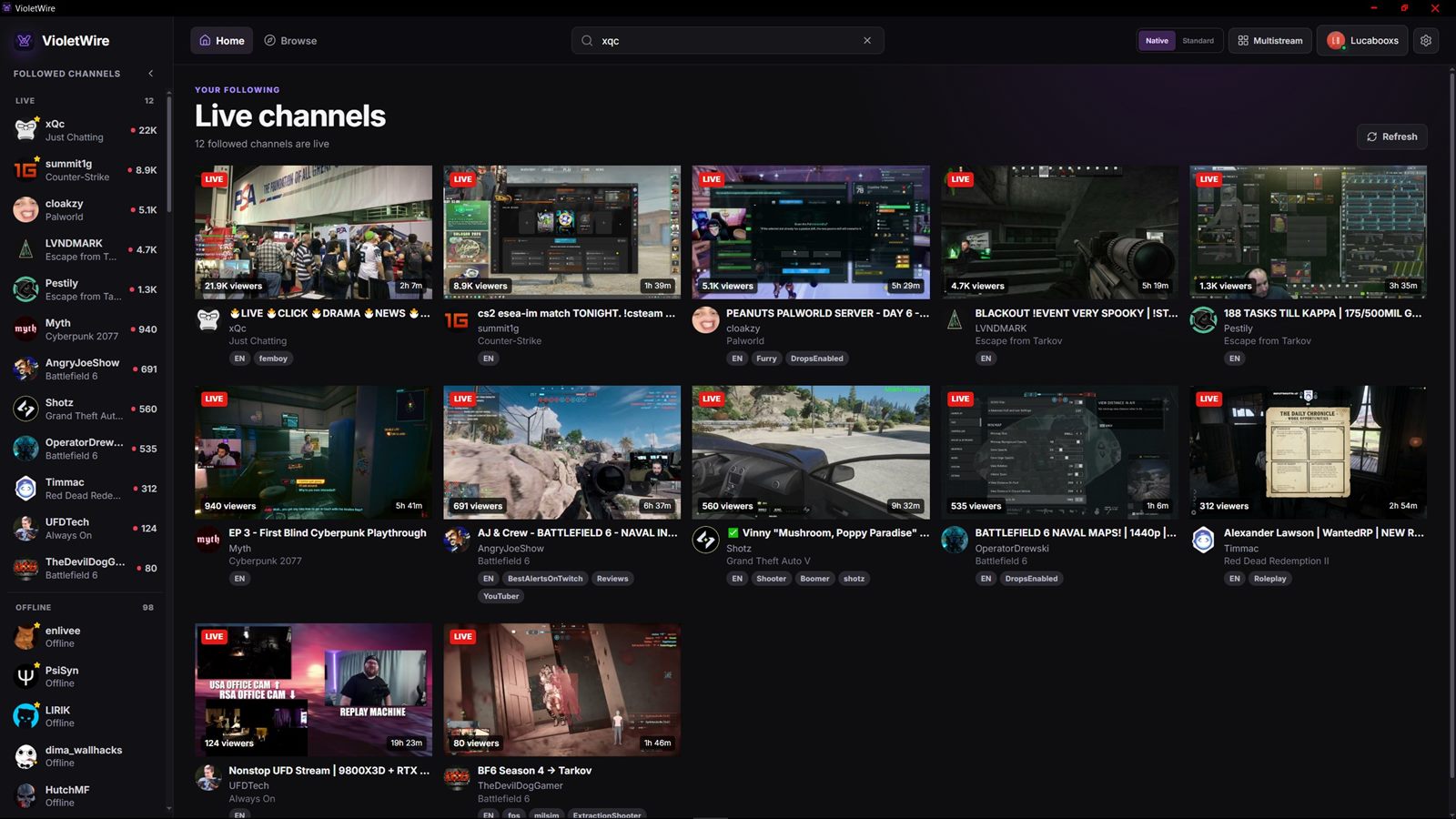Open HutchMF offline channel avatar

pos(25,795)
